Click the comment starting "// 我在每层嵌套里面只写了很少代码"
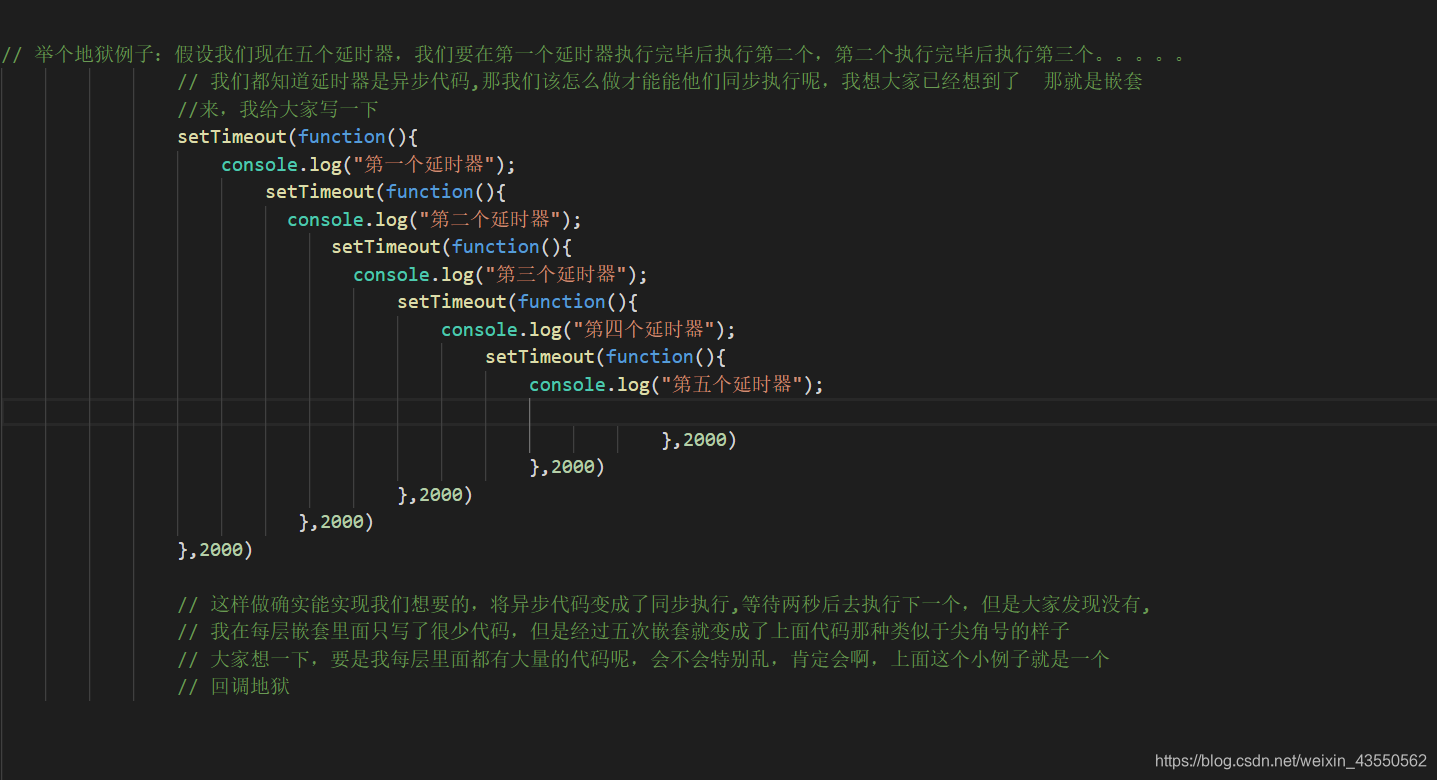Viewport: 1437px width, 780px height. pos(624,632)
